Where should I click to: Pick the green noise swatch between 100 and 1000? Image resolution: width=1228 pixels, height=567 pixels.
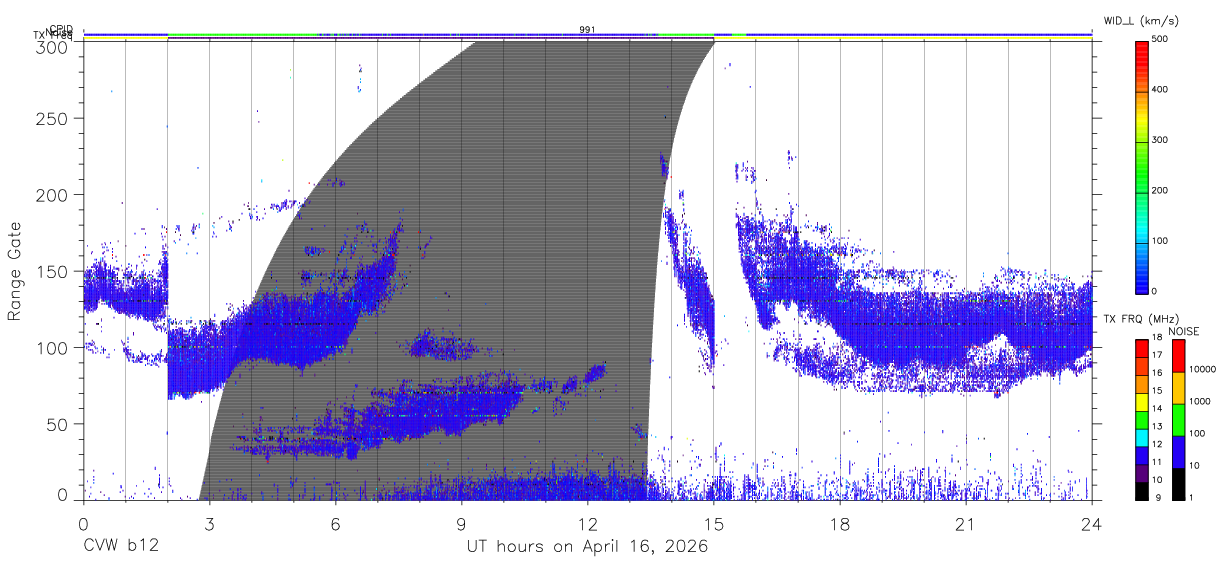point(1178,420)
